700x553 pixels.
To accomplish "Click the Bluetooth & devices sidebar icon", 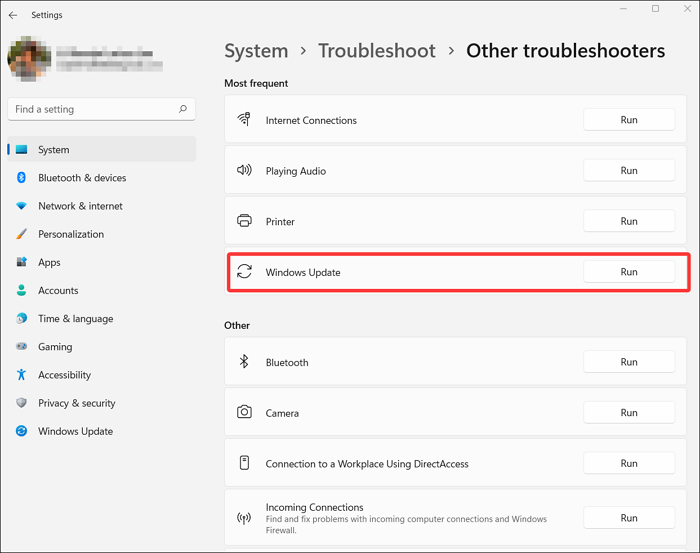I will click(21, 178).
